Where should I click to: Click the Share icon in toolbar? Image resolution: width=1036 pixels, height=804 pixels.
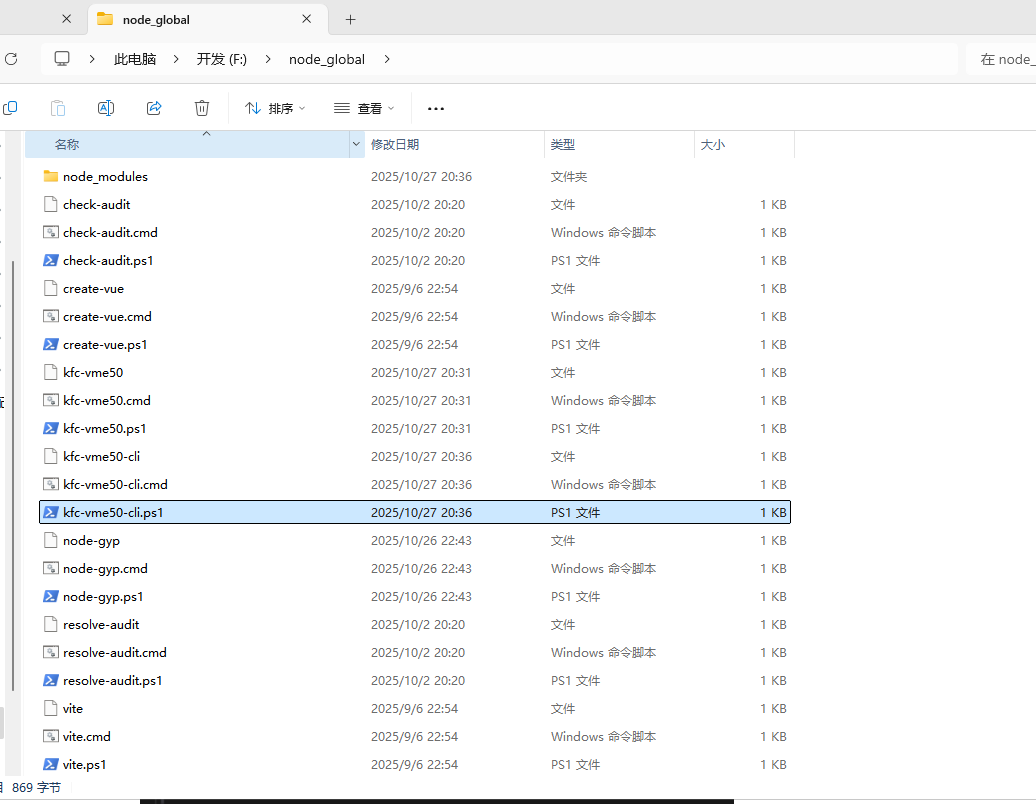pyautogui.click(x=154, y=108)
